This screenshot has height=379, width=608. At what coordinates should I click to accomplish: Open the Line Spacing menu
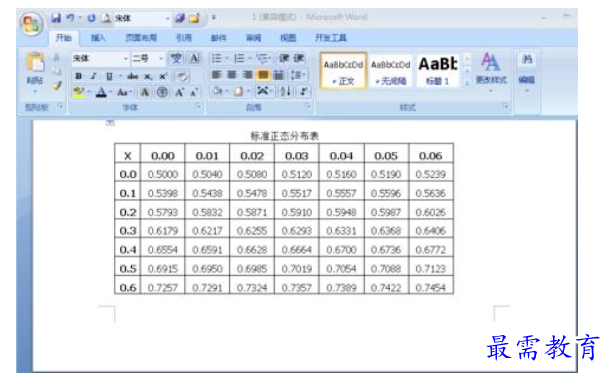298,74
